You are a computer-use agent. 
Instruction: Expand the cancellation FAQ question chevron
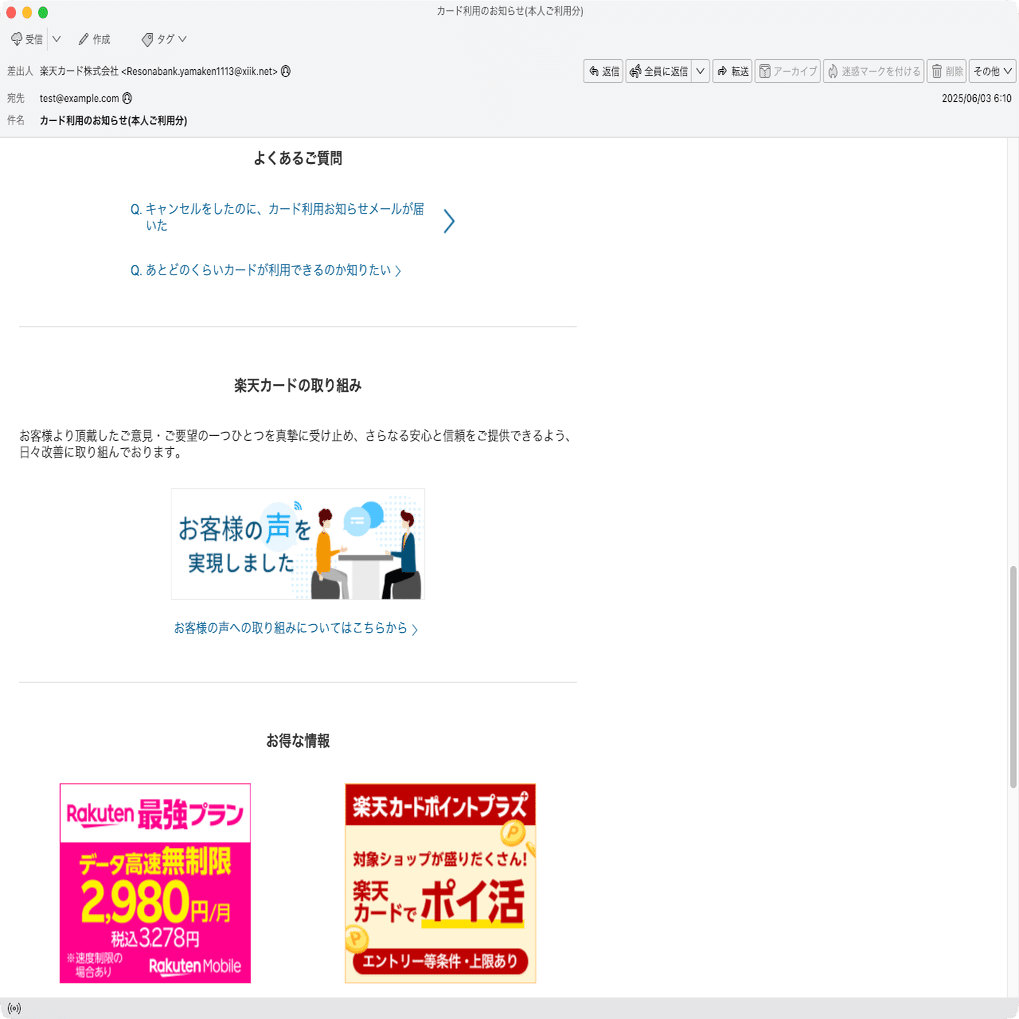tap(447, 220)
